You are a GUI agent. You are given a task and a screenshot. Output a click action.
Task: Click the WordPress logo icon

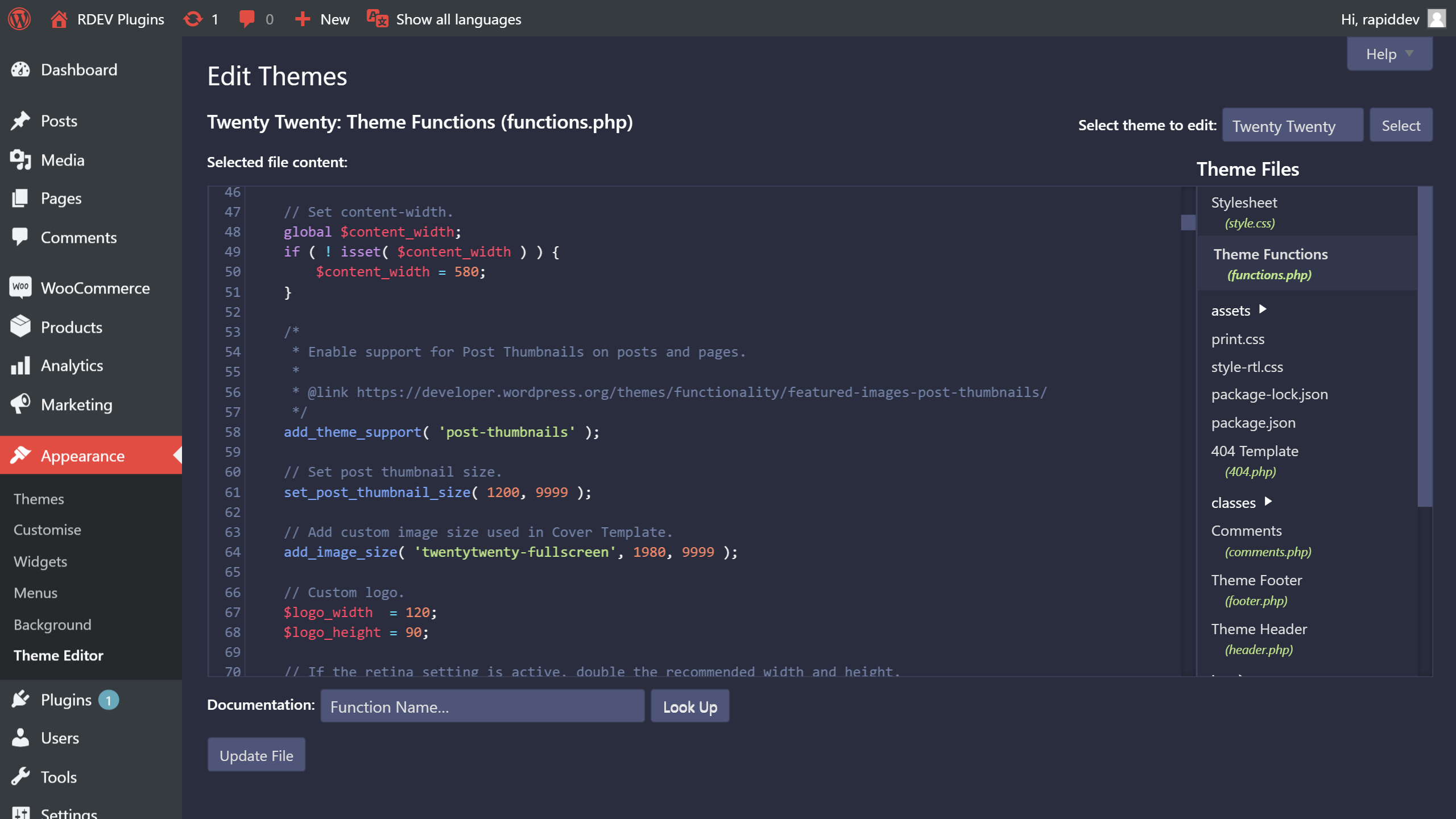[19, 19]
